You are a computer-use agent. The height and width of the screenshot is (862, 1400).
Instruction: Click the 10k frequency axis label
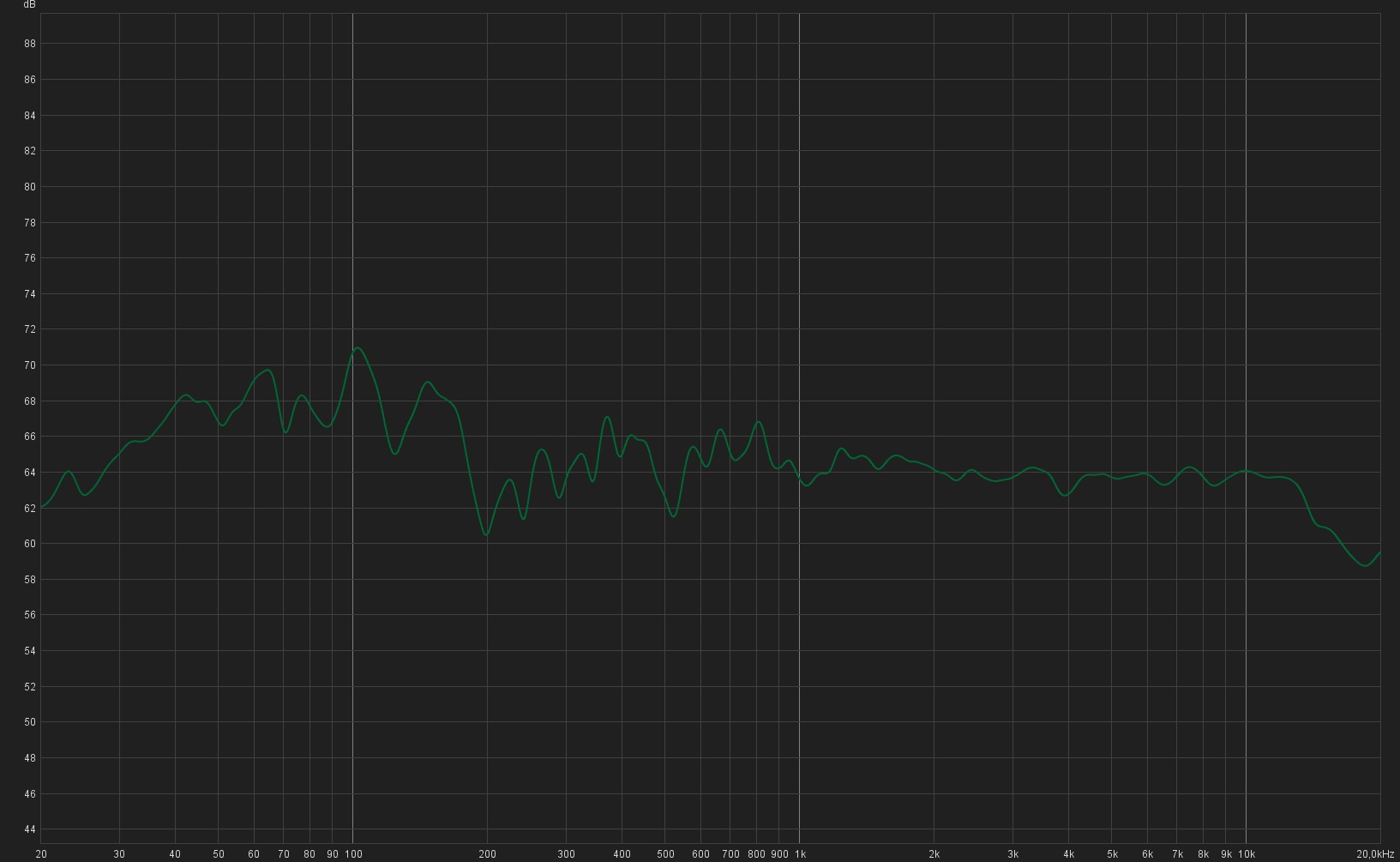click(x=1247, y=854)
